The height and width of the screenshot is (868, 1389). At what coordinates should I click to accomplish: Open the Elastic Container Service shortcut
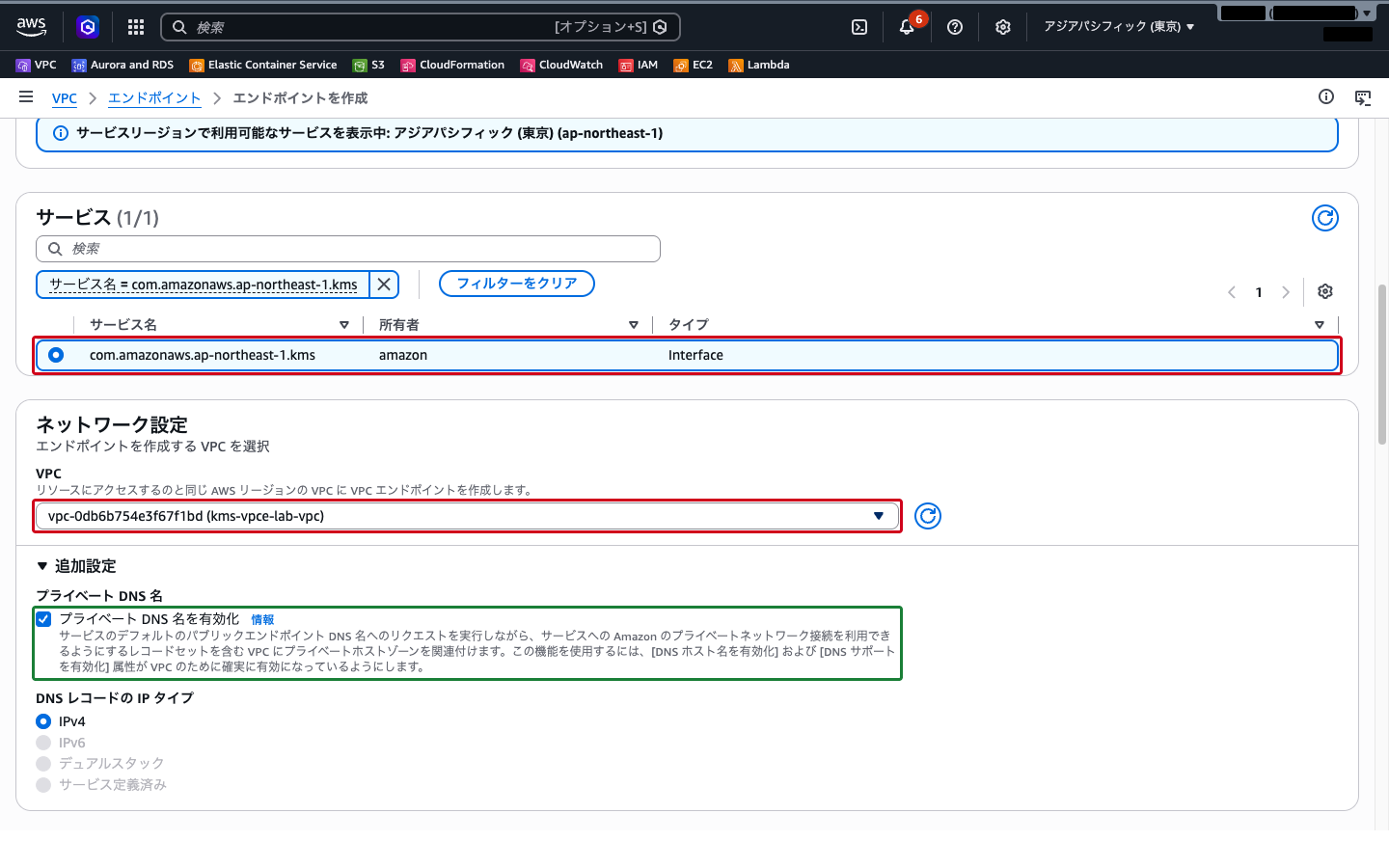(263, 65)
